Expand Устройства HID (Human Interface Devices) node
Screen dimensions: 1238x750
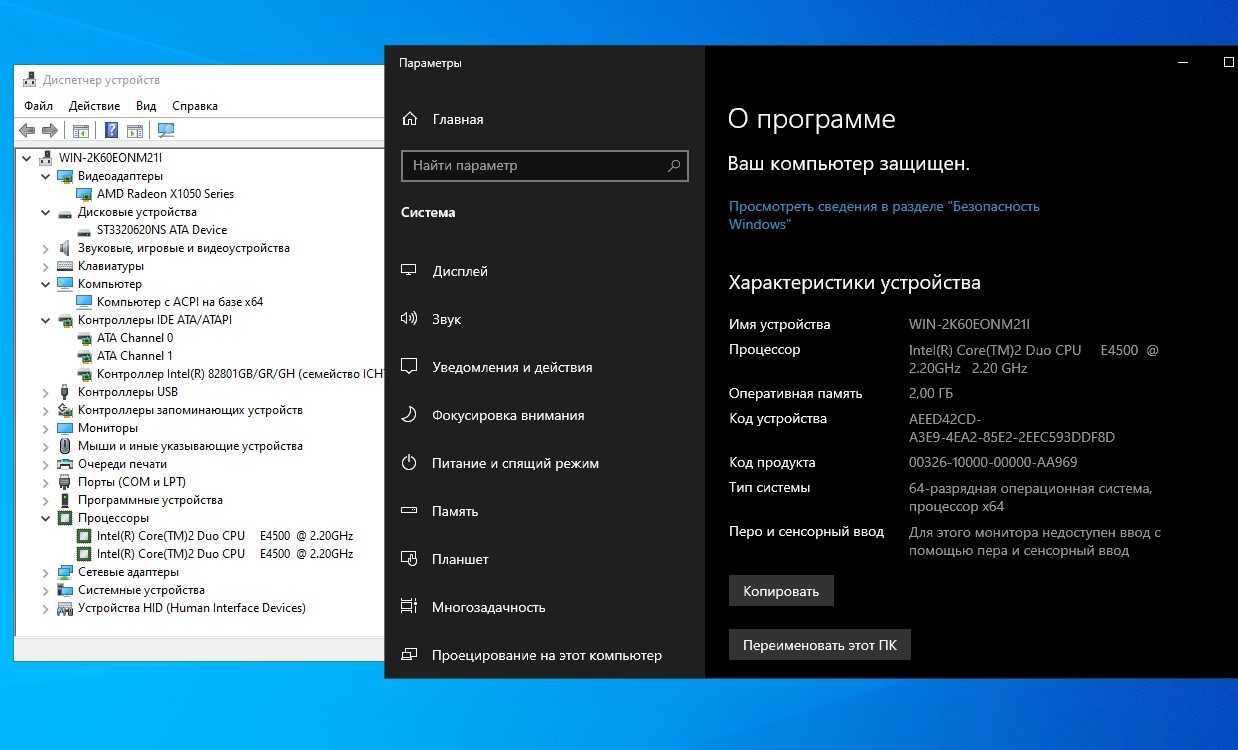(46, 608)
